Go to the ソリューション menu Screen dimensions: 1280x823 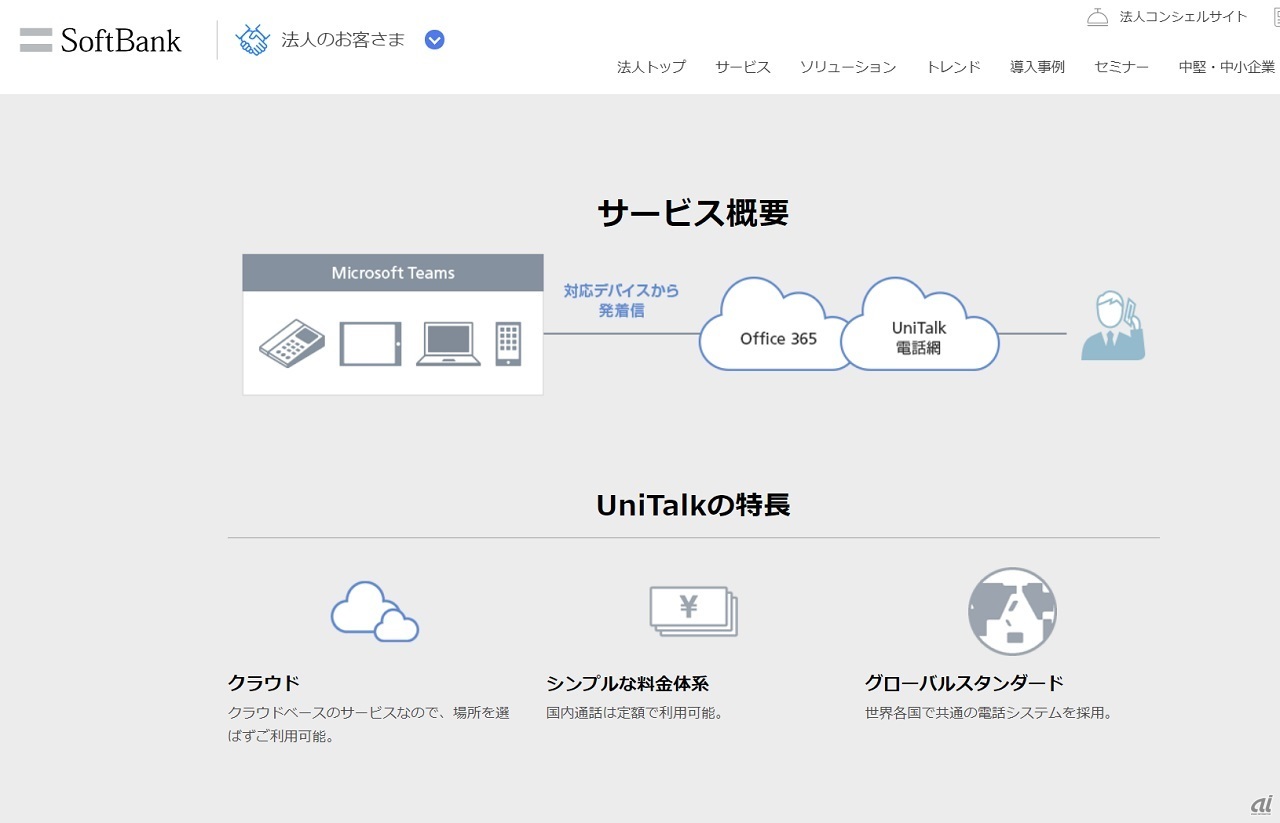(x=847, y=67)
